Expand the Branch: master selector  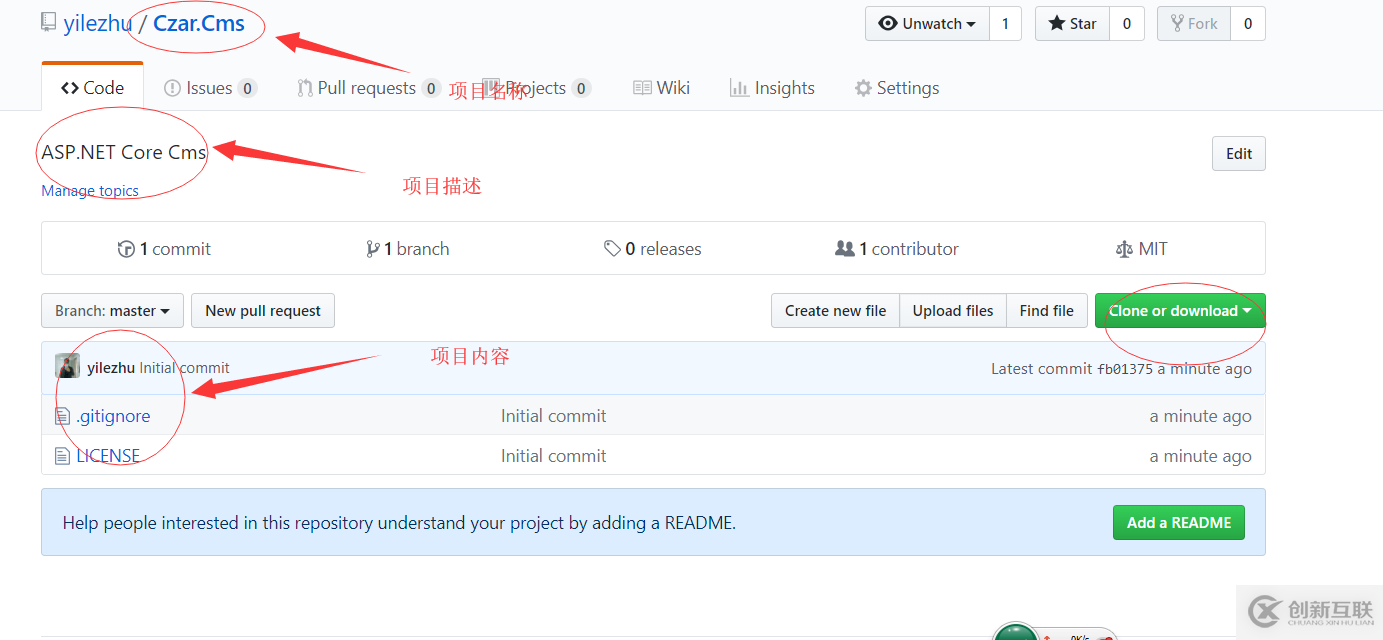(x=112, y=311)
